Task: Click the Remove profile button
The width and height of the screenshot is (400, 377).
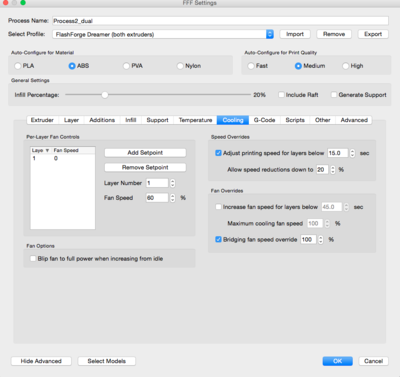Action: click(334, 34)
